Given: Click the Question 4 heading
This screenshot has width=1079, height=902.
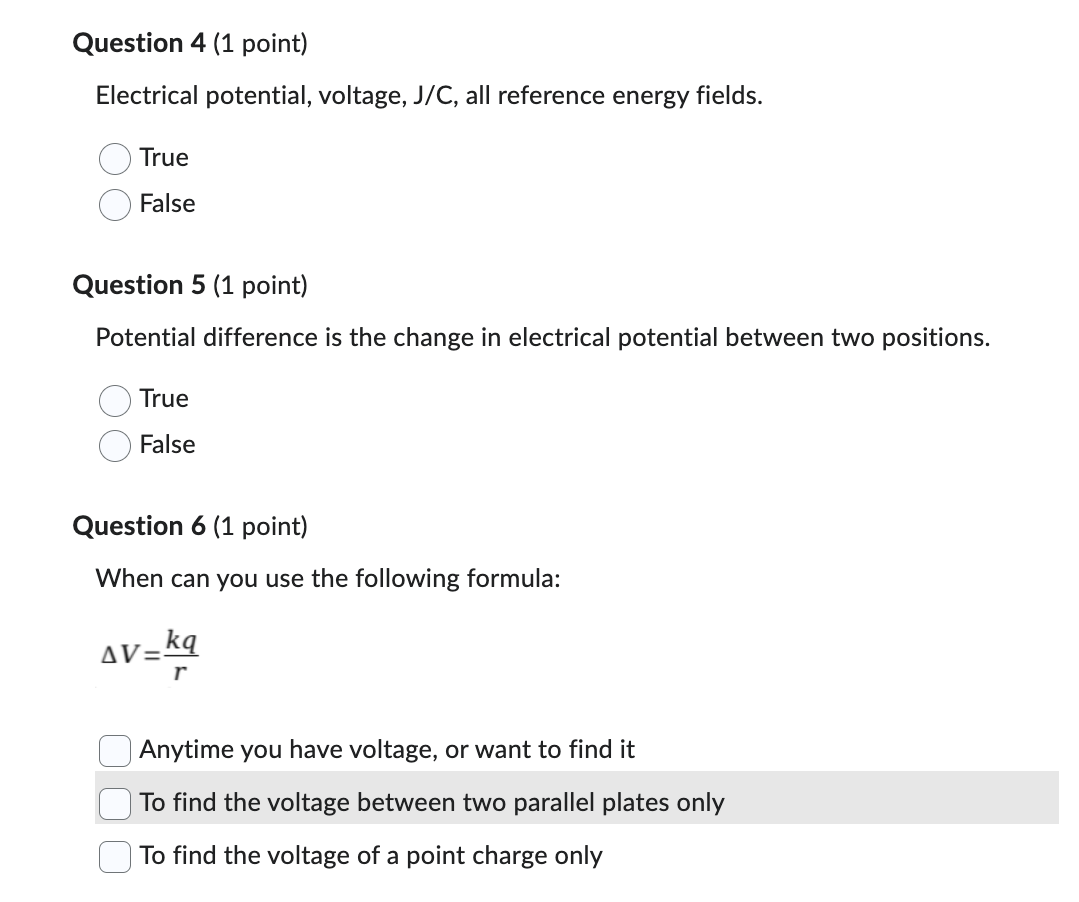Looking at the screenshot, I should (190, 43).
